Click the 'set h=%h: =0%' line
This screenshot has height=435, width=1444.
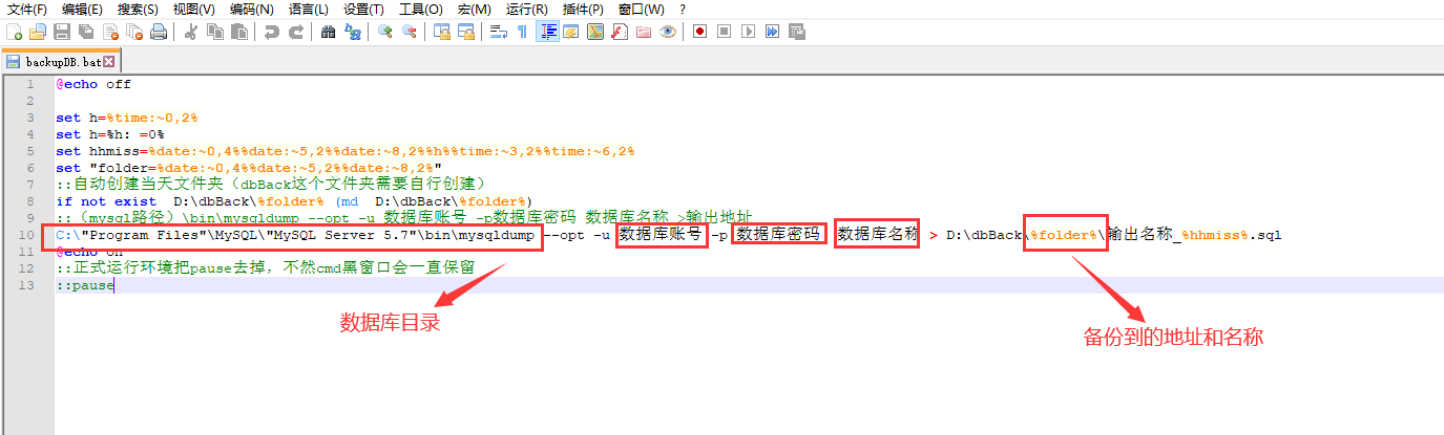pos(110,134)
